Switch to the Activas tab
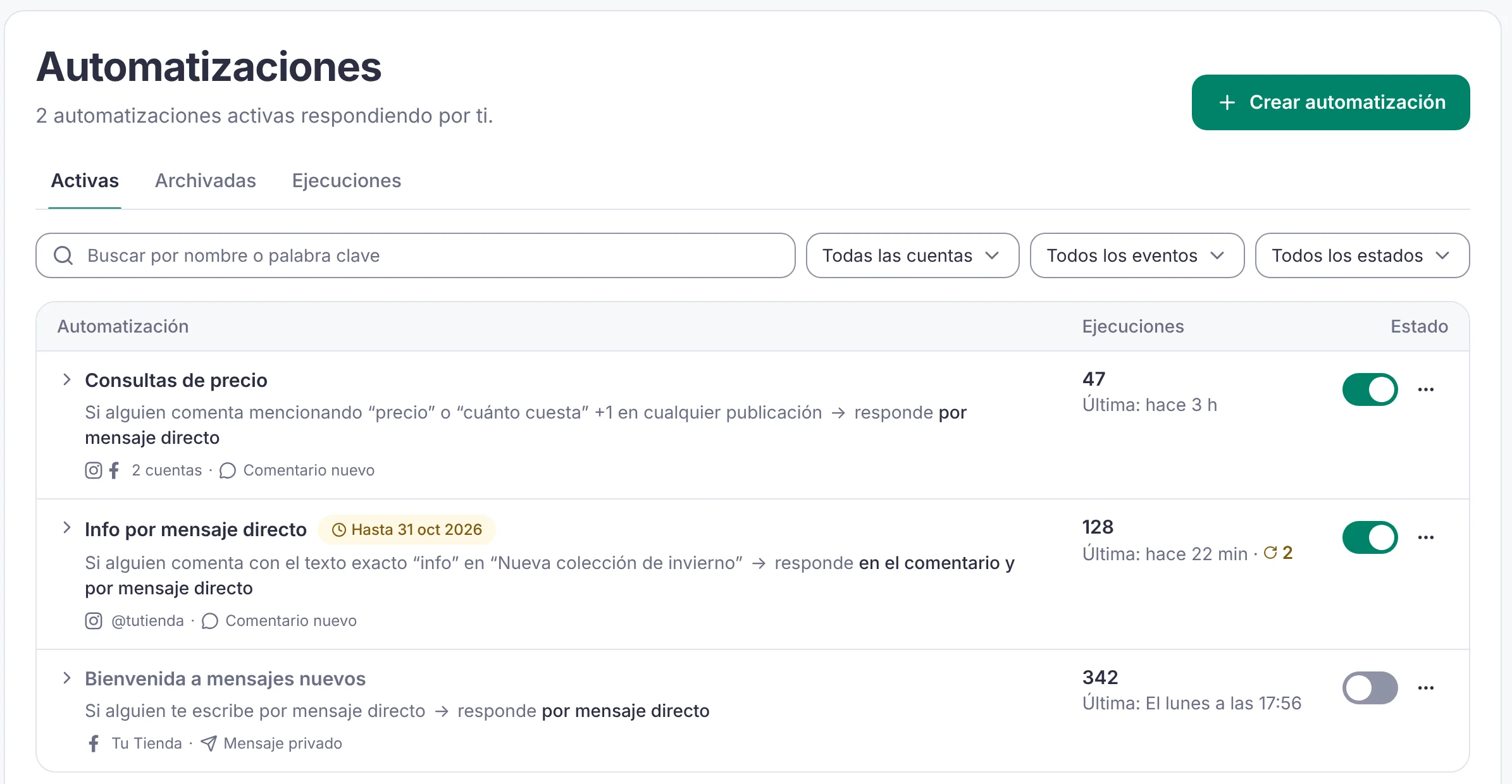 85,181
